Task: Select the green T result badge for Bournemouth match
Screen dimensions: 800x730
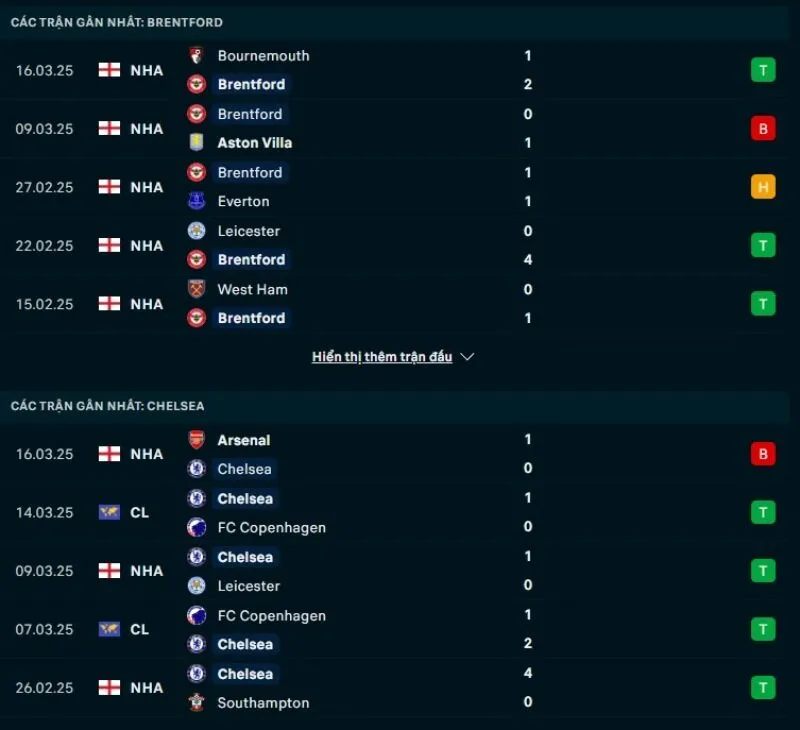Action: [762, 70]
